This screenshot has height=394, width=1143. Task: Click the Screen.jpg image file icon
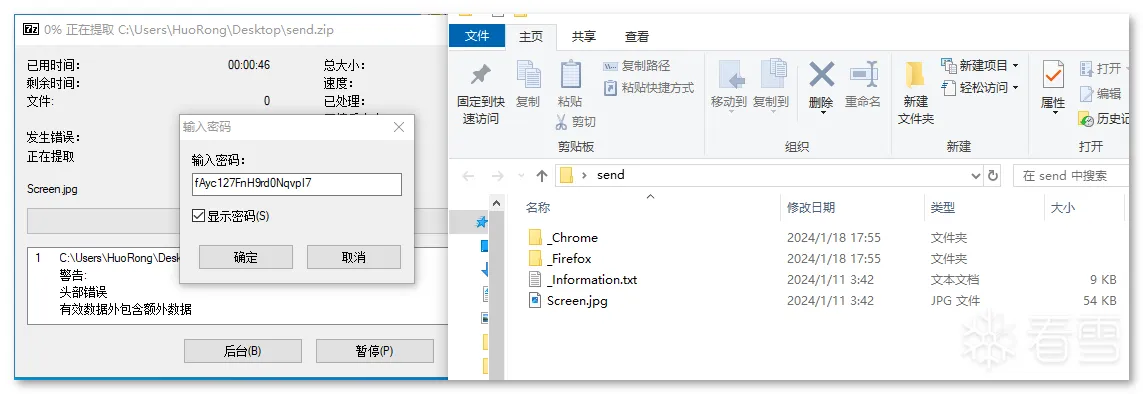tap(535, 301)
